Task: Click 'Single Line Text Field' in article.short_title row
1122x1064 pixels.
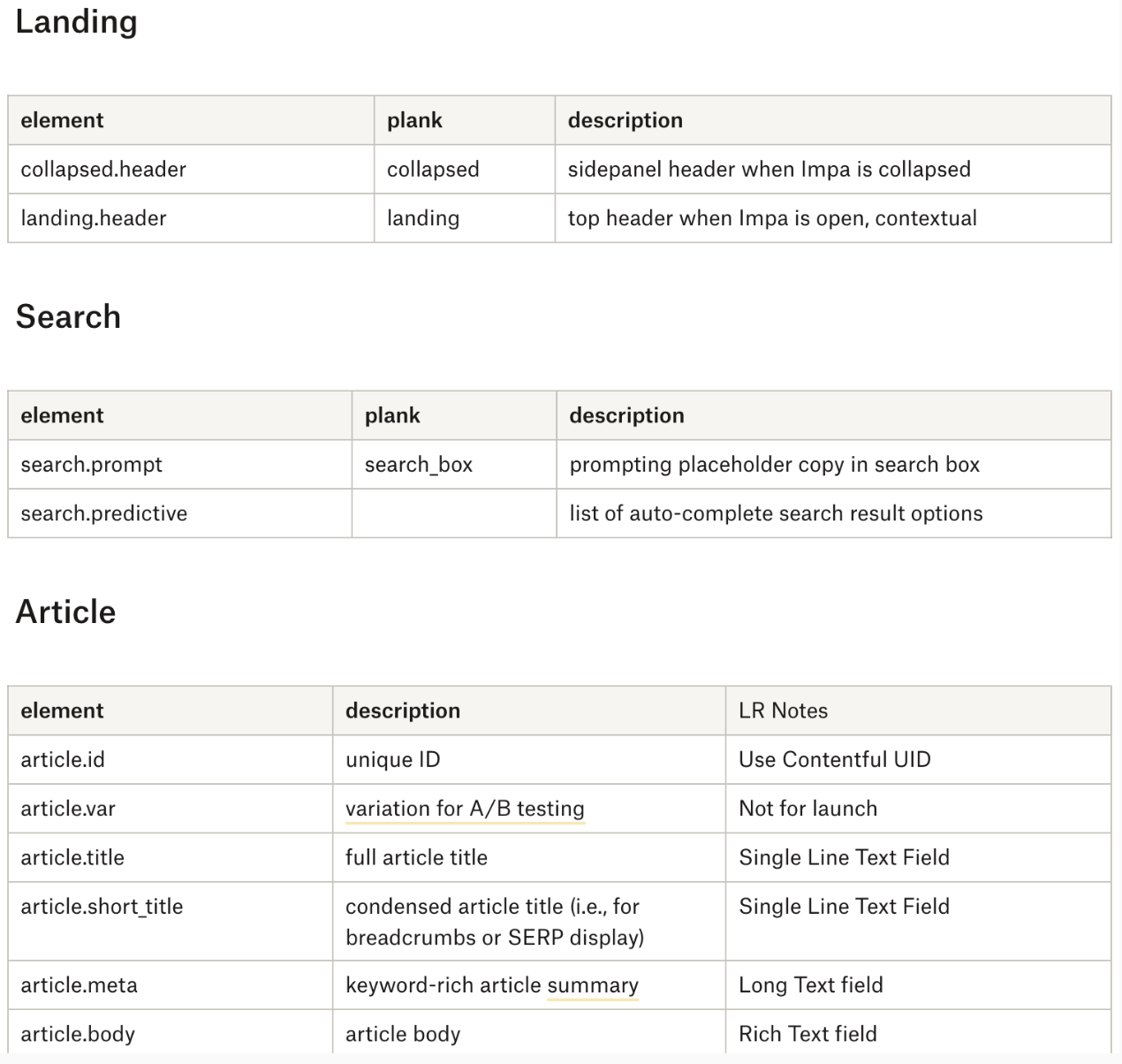Action: [845, 907]
